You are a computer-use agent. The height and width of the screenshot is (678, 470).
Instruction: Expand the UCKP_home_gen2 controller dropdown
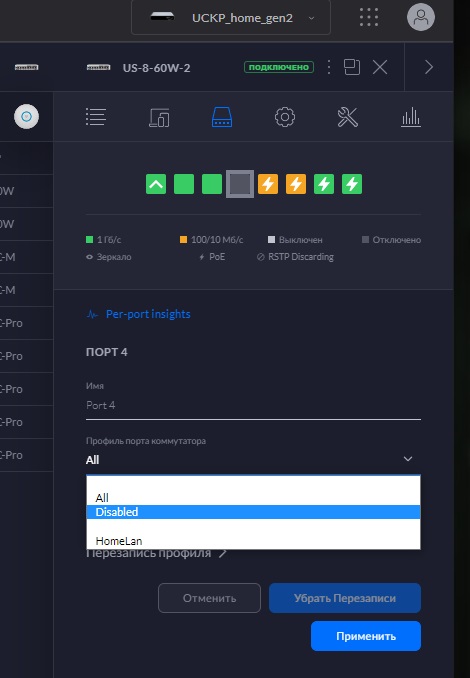[231, 18]
